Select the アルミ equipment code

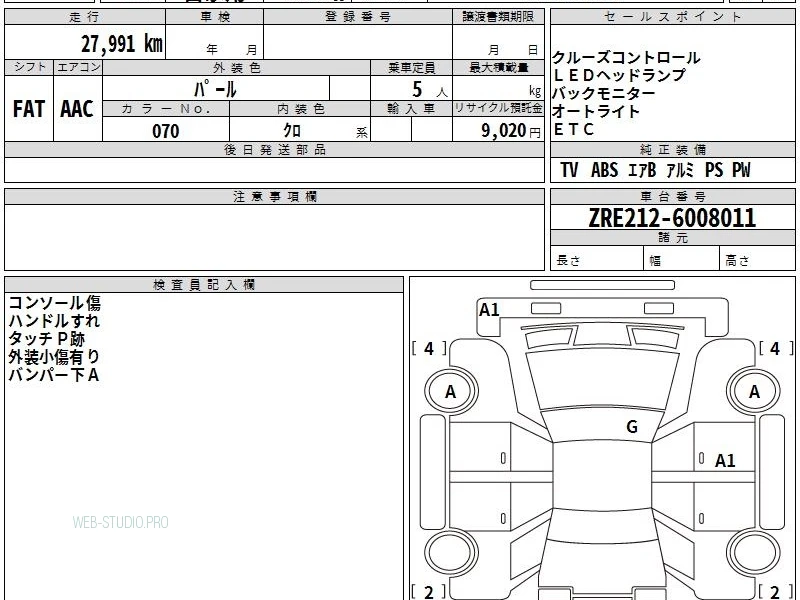click(x=680, y=170)
